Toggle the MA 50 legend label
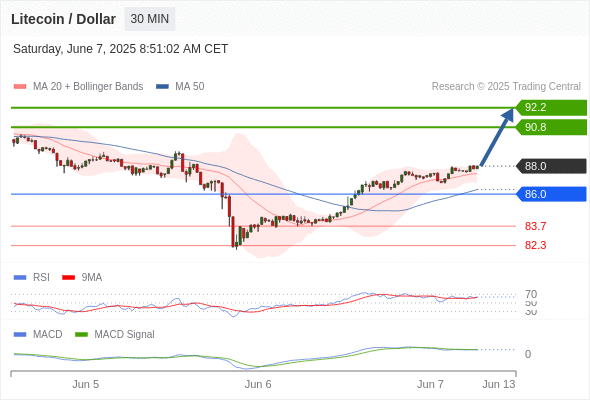The width and height of the screenshot is (590, 400). tap(190, 87)
